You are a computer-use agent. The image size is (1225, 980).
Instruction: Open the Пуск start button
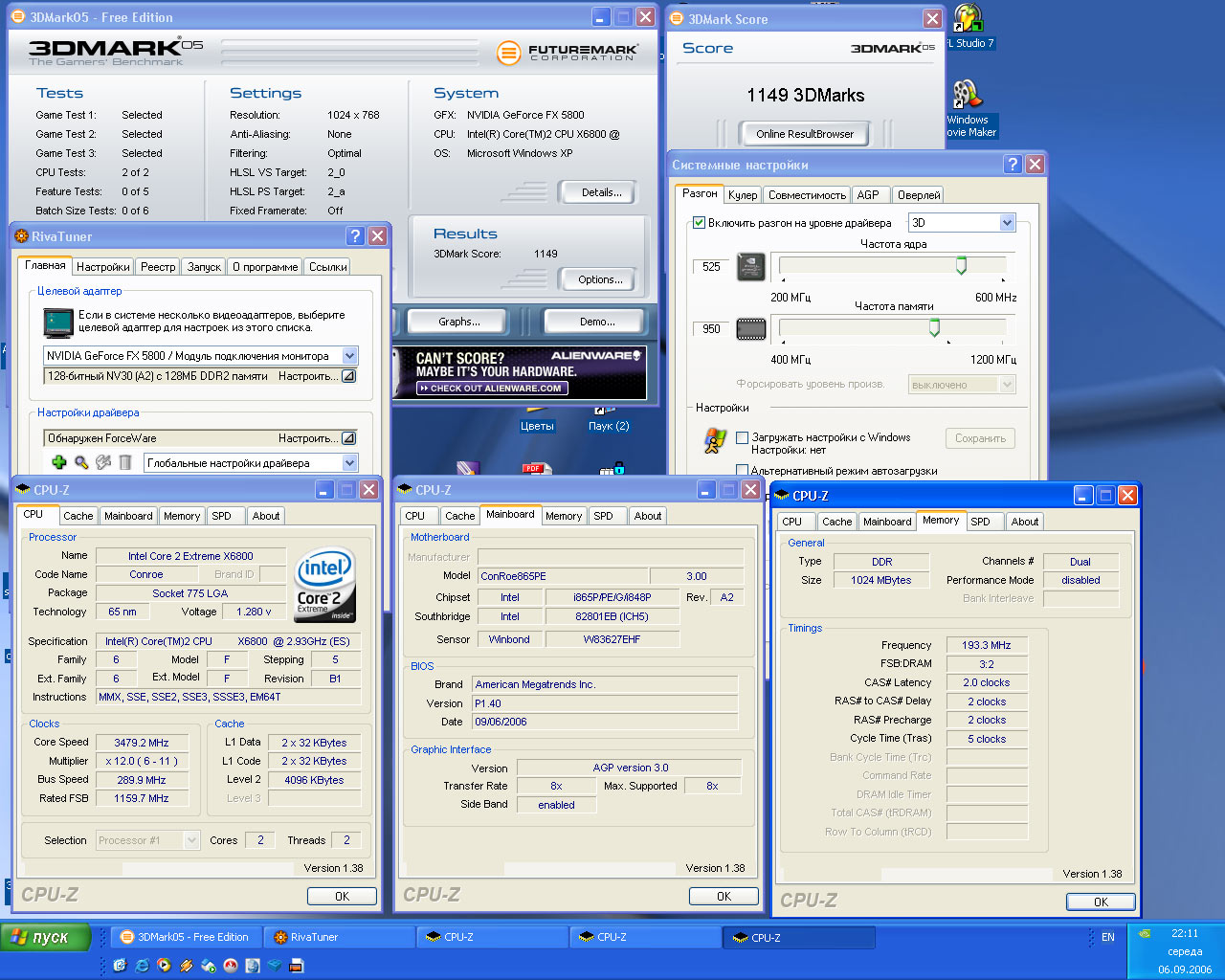pyautogui.click(x=46, y=937)
